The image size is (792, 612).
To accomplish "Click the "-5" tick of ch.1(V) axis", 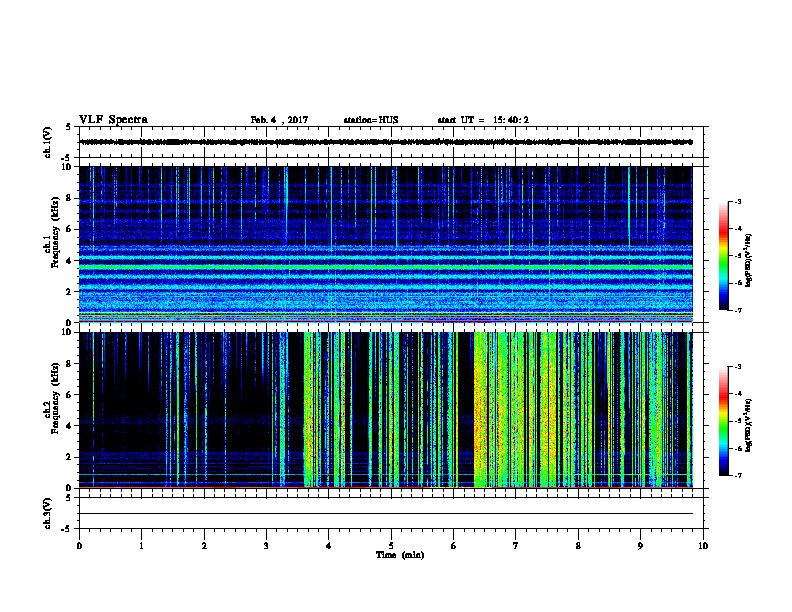I will (x=67, y=158).
